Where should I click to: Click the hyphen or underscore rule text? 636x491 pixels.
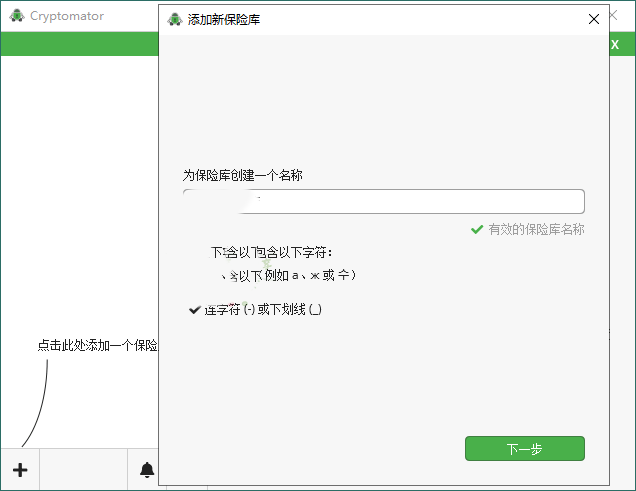[x=263, y=310]
